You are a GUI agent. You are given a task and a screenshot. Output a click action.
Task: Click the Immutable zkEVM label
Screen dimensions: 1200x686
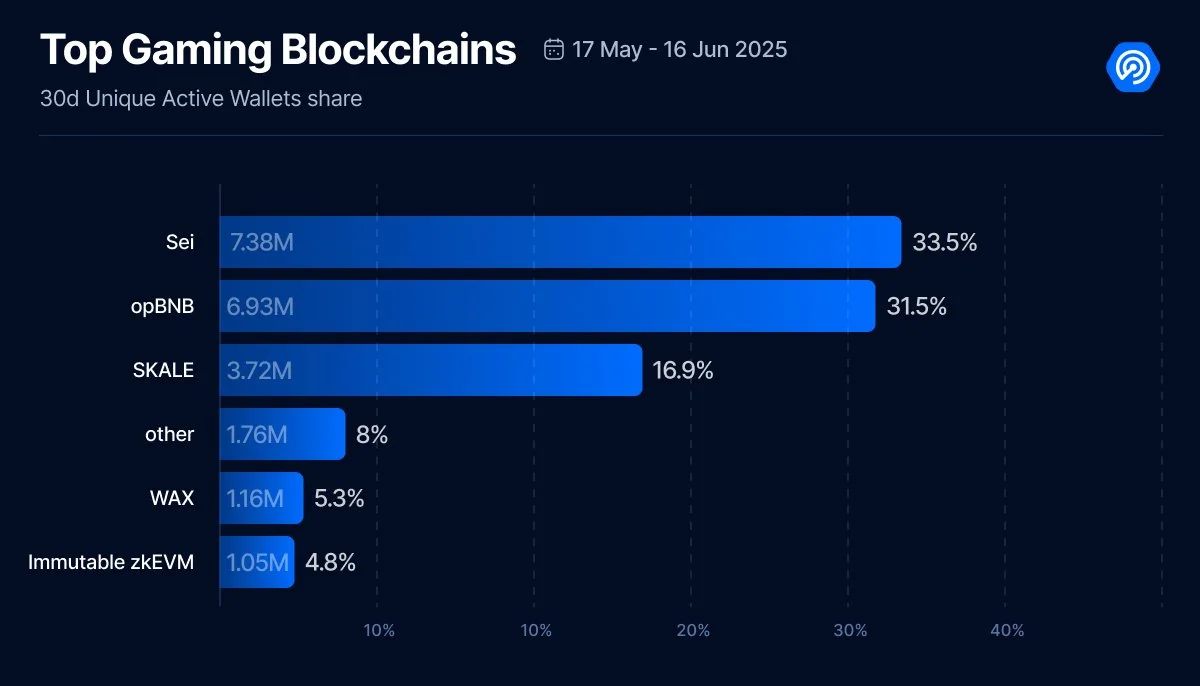pyautogui.click(x=111, y=562)
